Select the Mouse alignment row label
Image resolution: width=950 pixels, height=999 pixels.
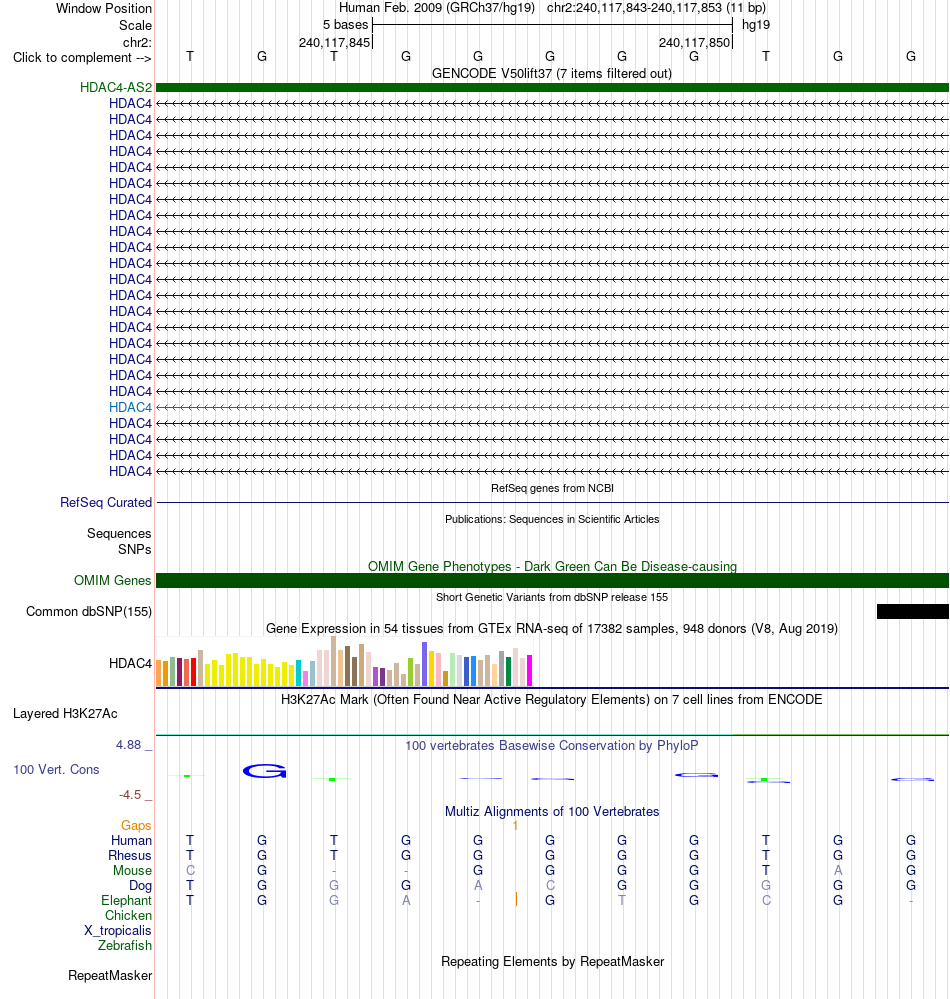point(133,870)
